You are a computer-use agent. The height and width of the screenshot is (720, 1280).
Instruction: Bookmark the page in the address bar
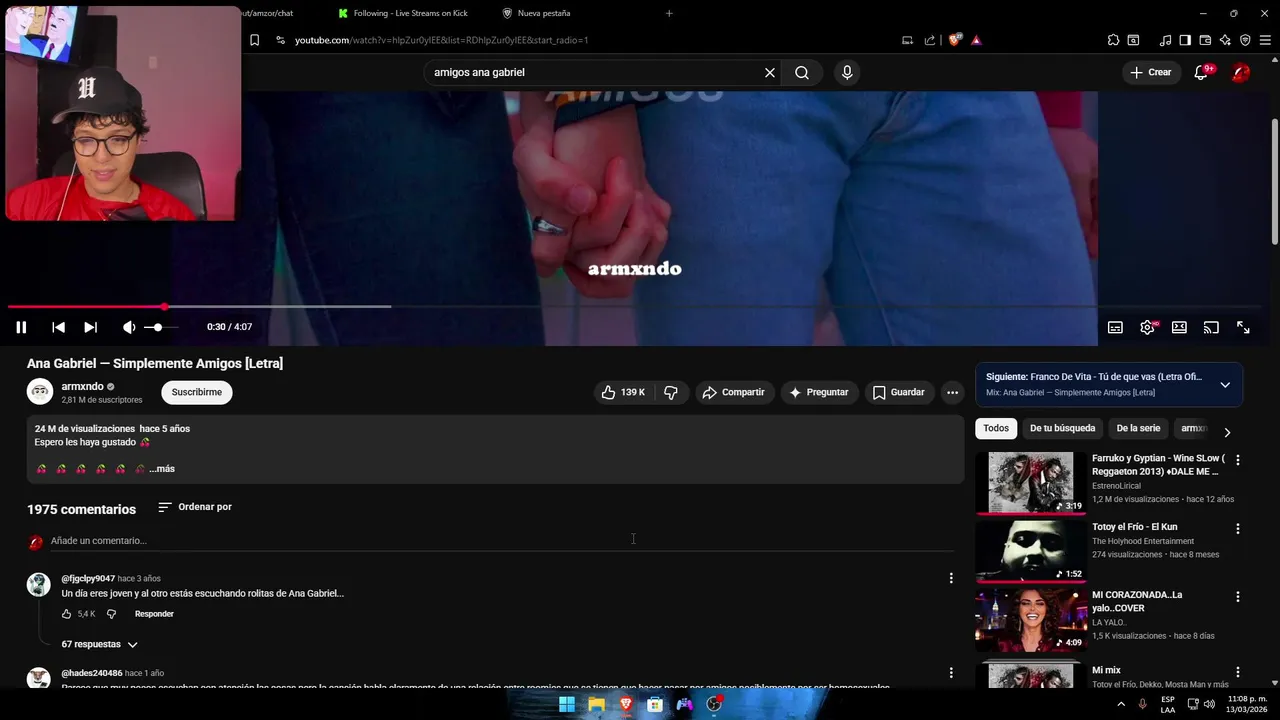click(254, 40)
